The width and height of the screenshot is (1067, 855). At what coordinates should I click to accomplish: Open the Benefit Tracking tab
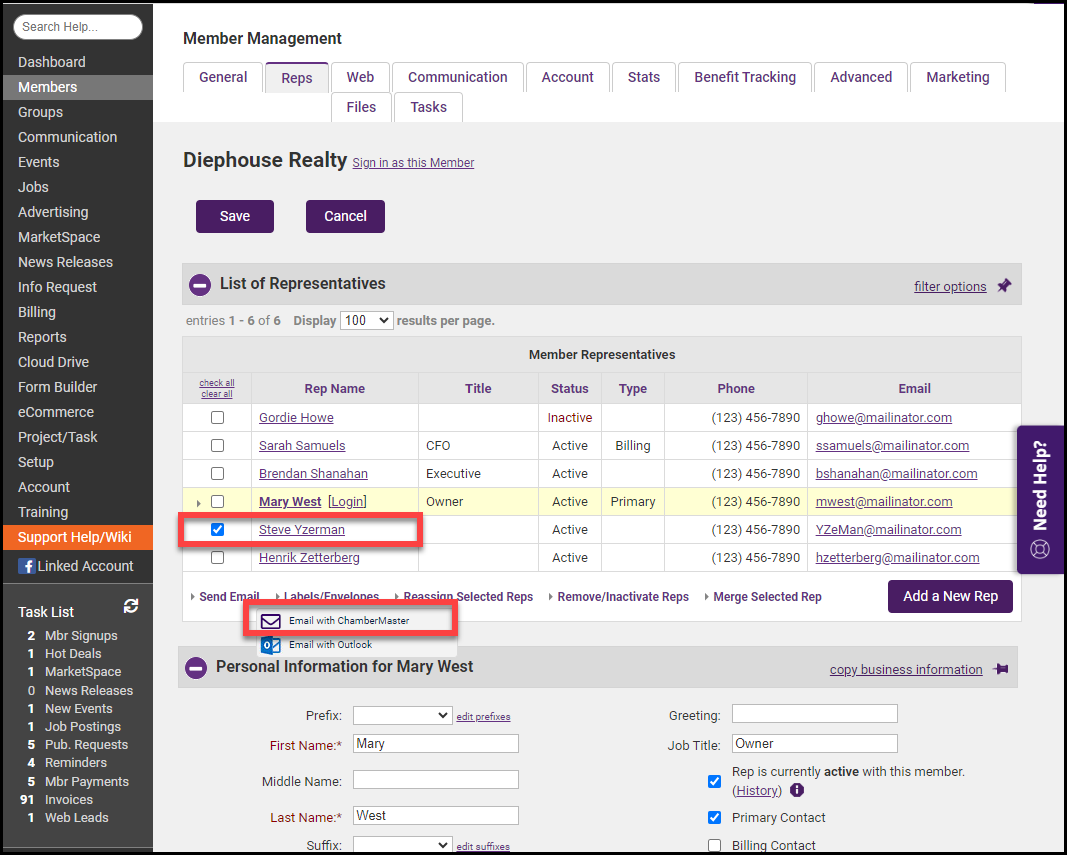[x=745, y=77]
